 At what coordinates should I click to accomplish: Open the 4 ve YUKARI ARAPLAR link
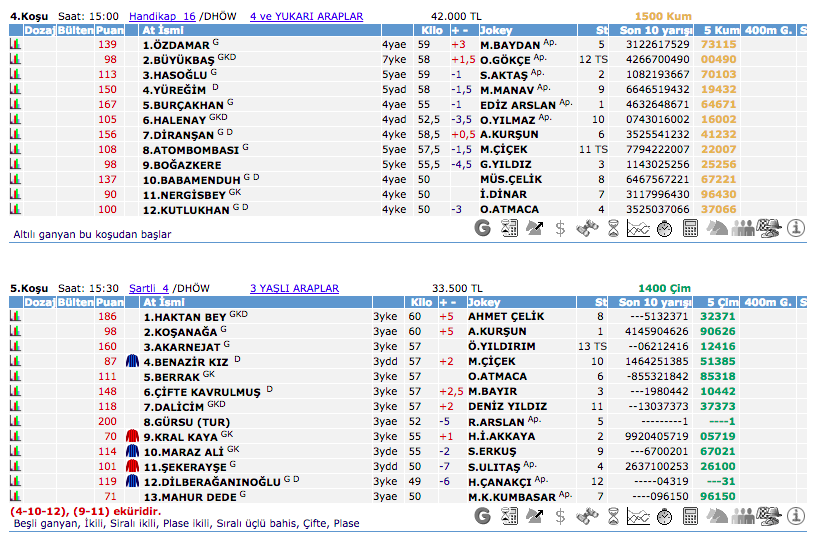(306, 17)
